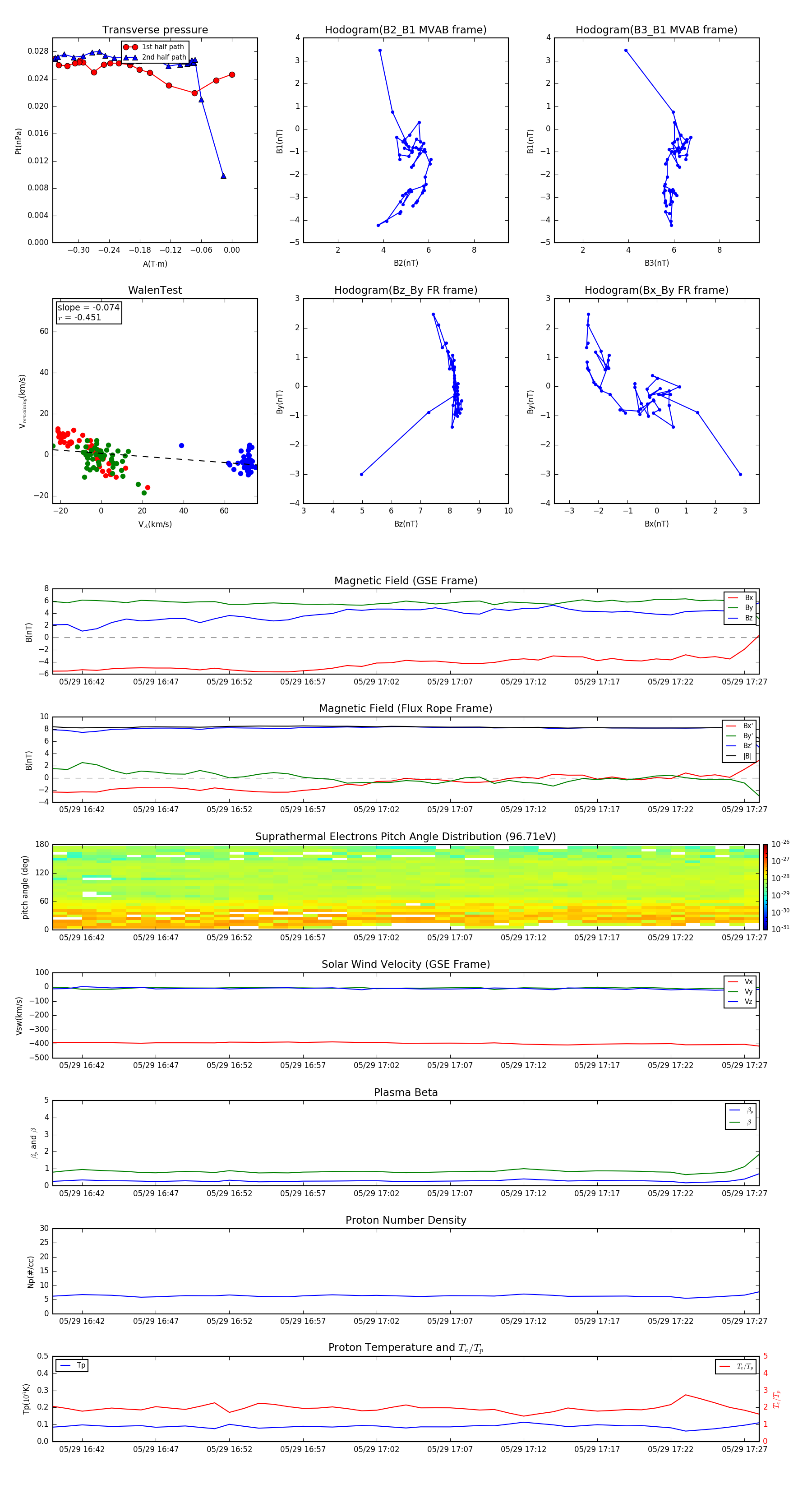This screenshot has width=812, height=1489.
Task: Click the 'Plasma Beta' panel title
Action: click(x=406, y=1092)
